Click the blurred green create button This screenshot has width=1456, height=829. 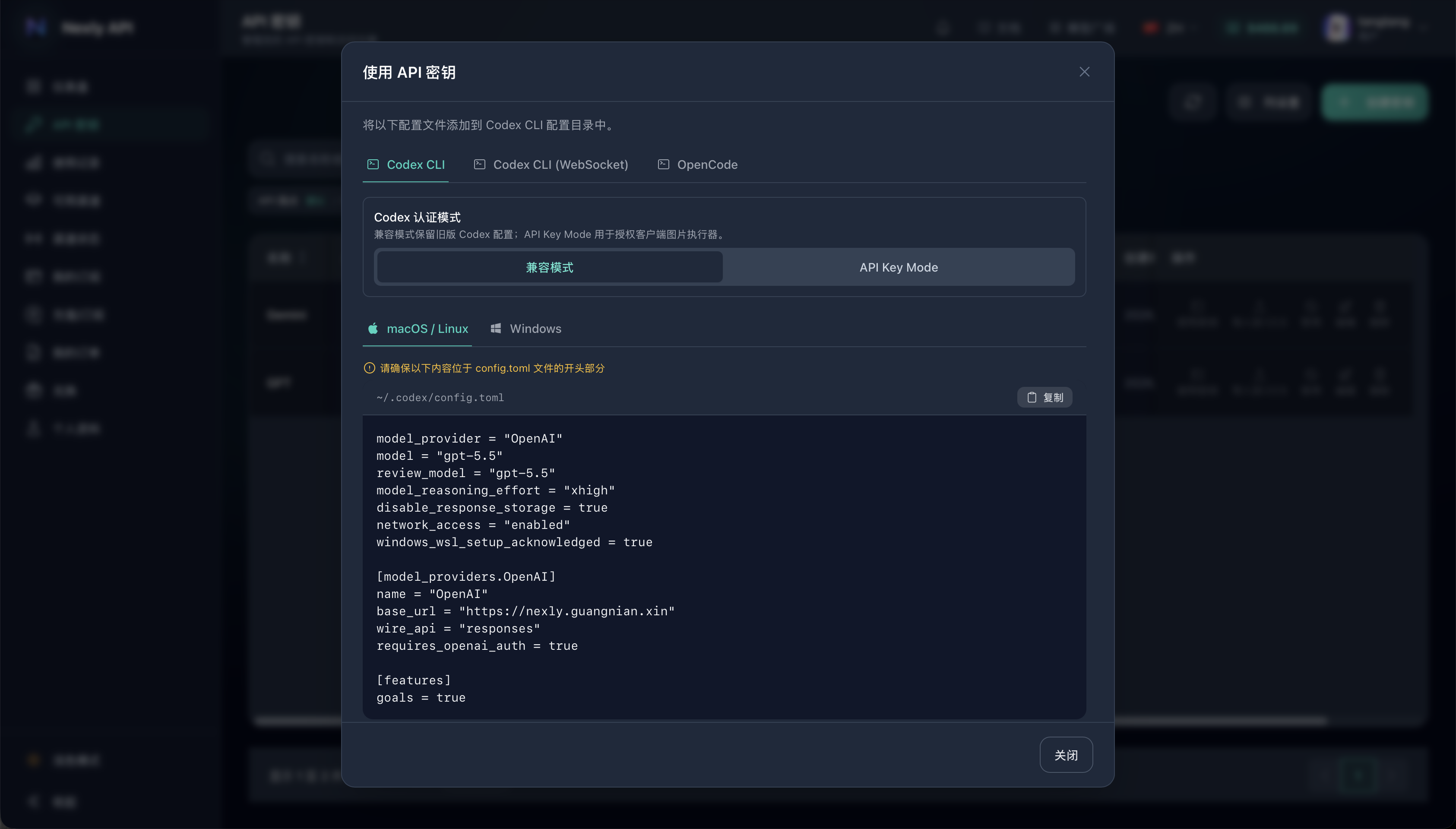[1374, 102]
